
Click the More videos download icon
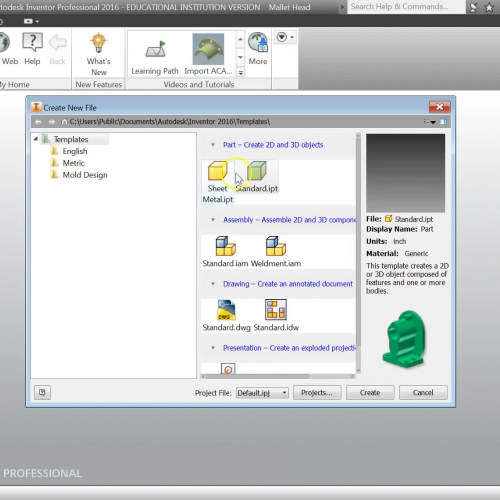pos(258,49)
